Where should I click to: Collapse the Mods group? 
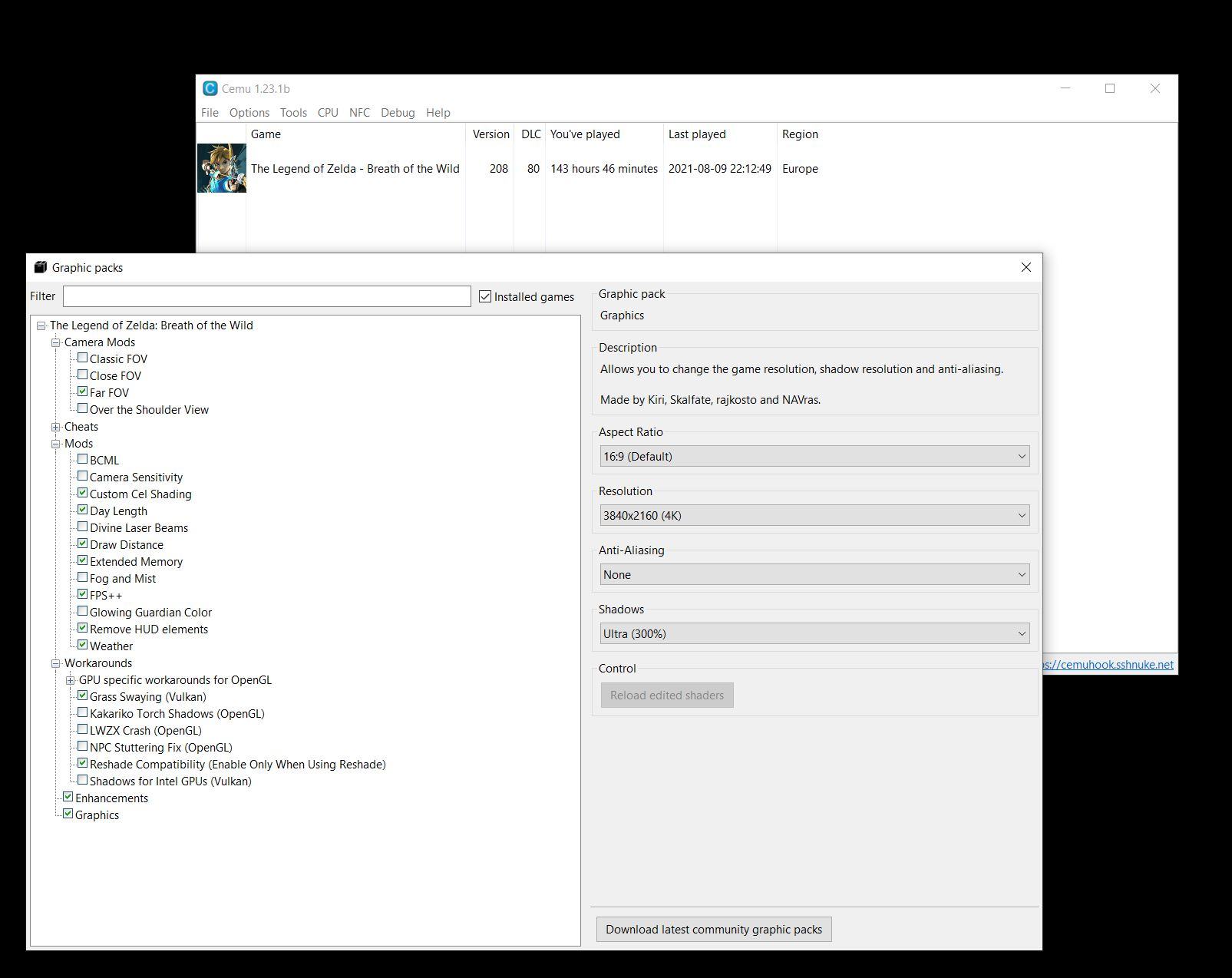(56, 444)
